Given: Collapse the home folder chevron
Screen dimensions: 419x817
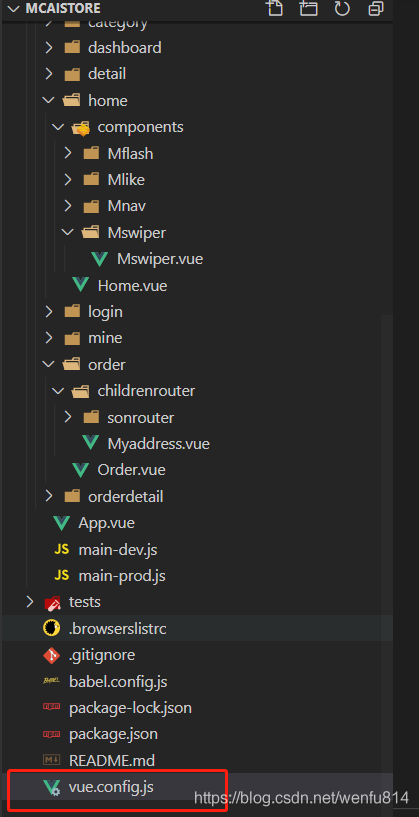Looking at the screenshot, I should [x=48, y=100].
